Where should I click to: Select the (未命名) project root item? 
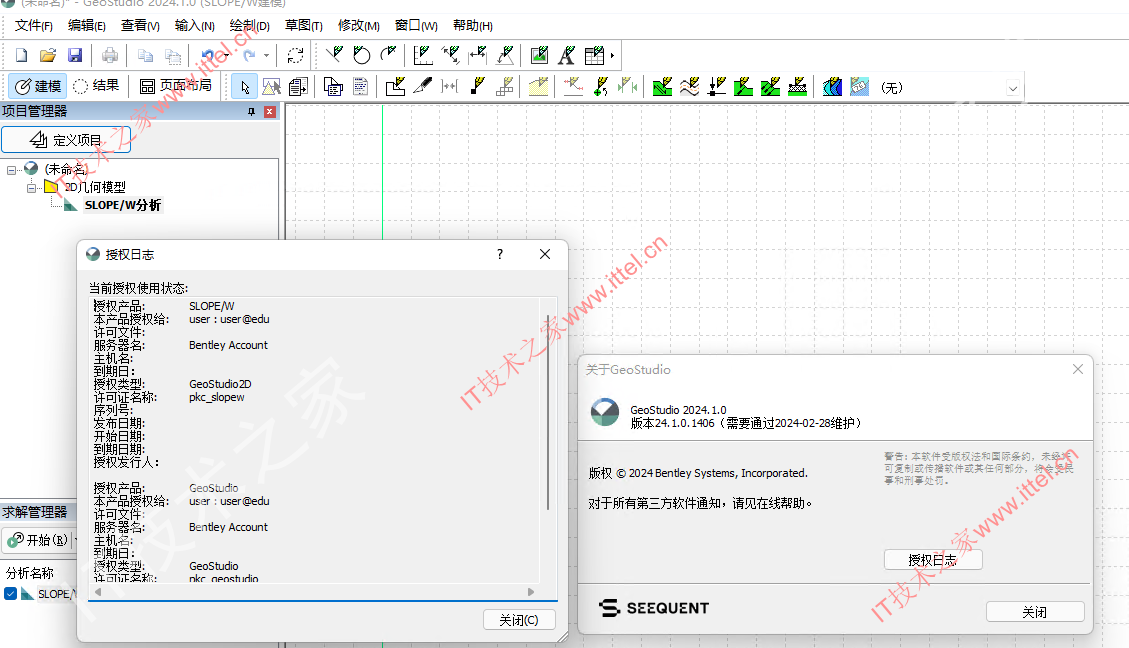coord(66,169)
